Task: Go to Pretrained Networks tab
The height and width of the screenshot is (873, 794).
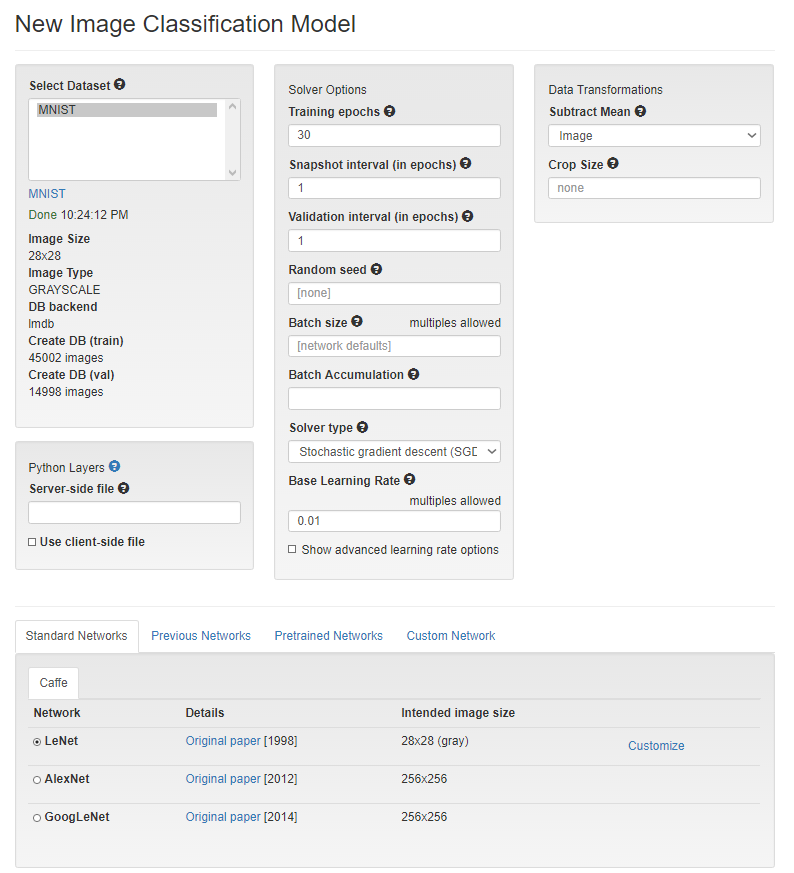Action: click(x=329, y=636)
